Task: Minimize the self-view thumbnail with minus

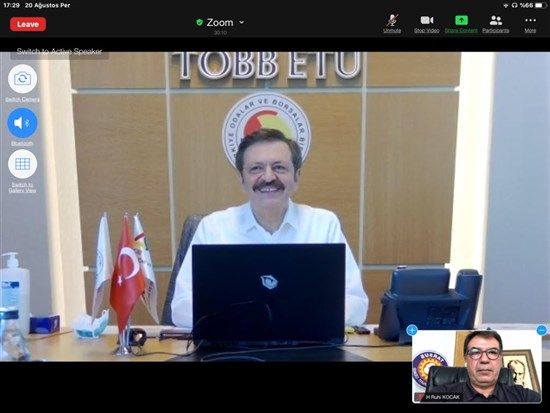Action: [542, 330]
